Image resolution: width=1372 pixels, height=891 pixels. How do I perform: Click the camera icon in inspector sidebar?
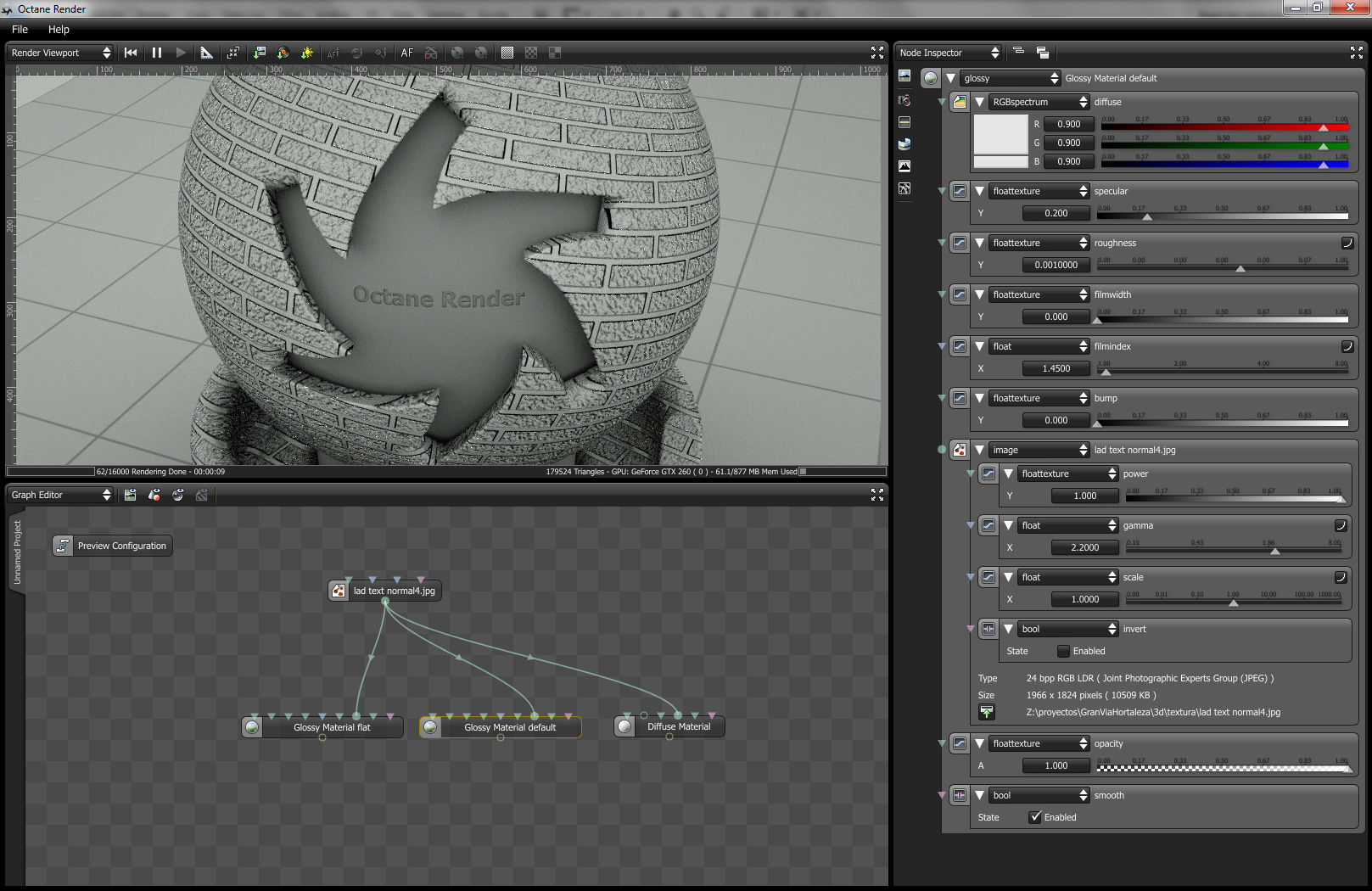904,100
